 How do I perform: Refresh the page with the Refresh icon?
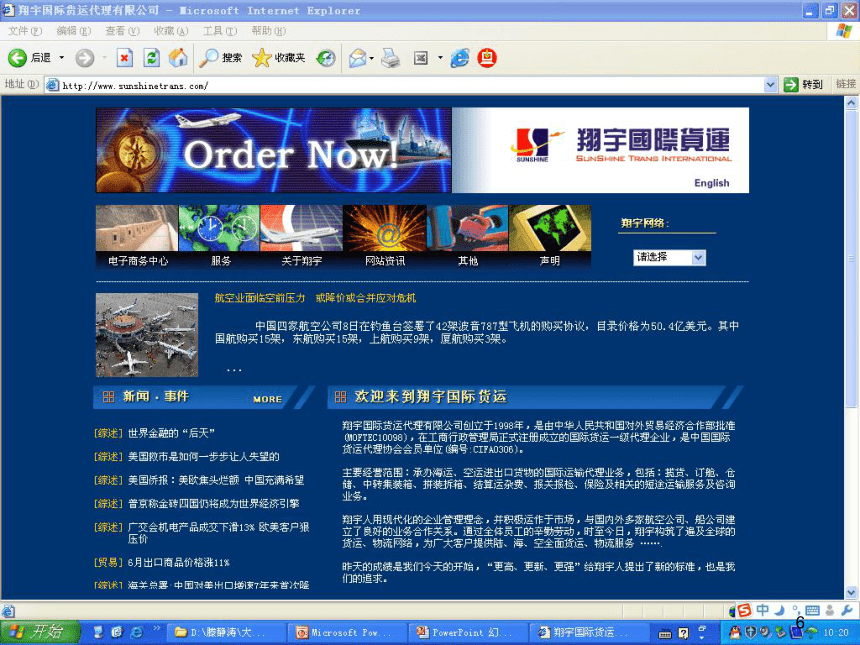(x=151, y=58)
